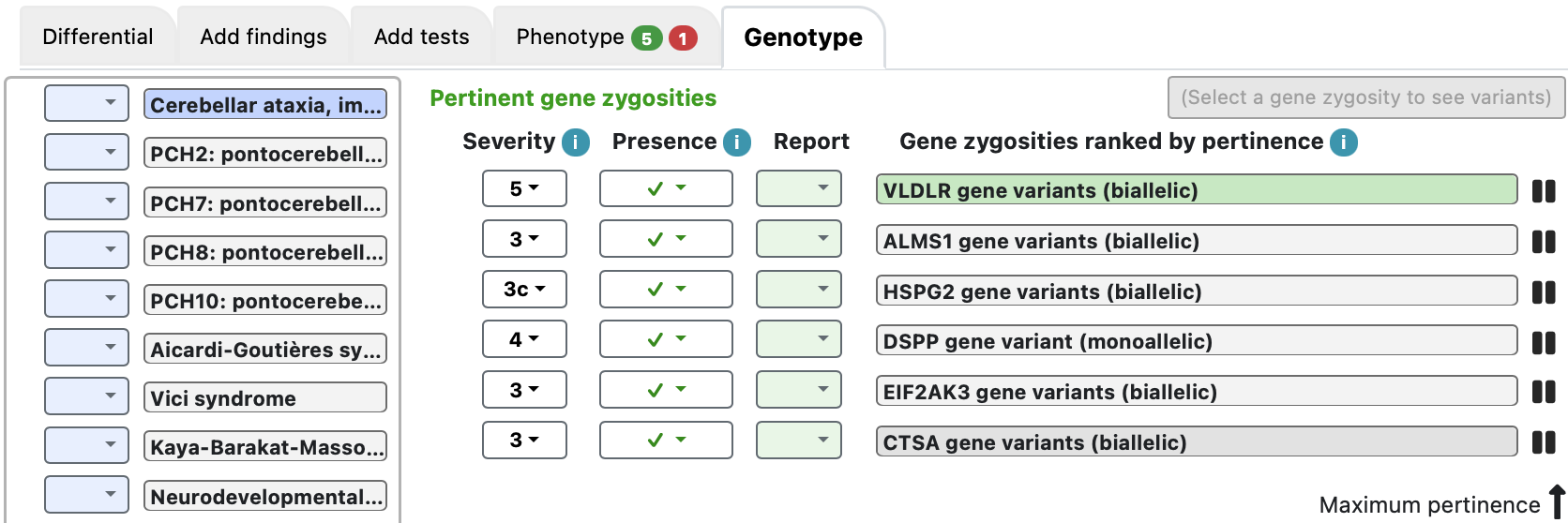
Task: Open the Report dropdown for ALMS1 gene variants
Action: click(x=798, y=239)
